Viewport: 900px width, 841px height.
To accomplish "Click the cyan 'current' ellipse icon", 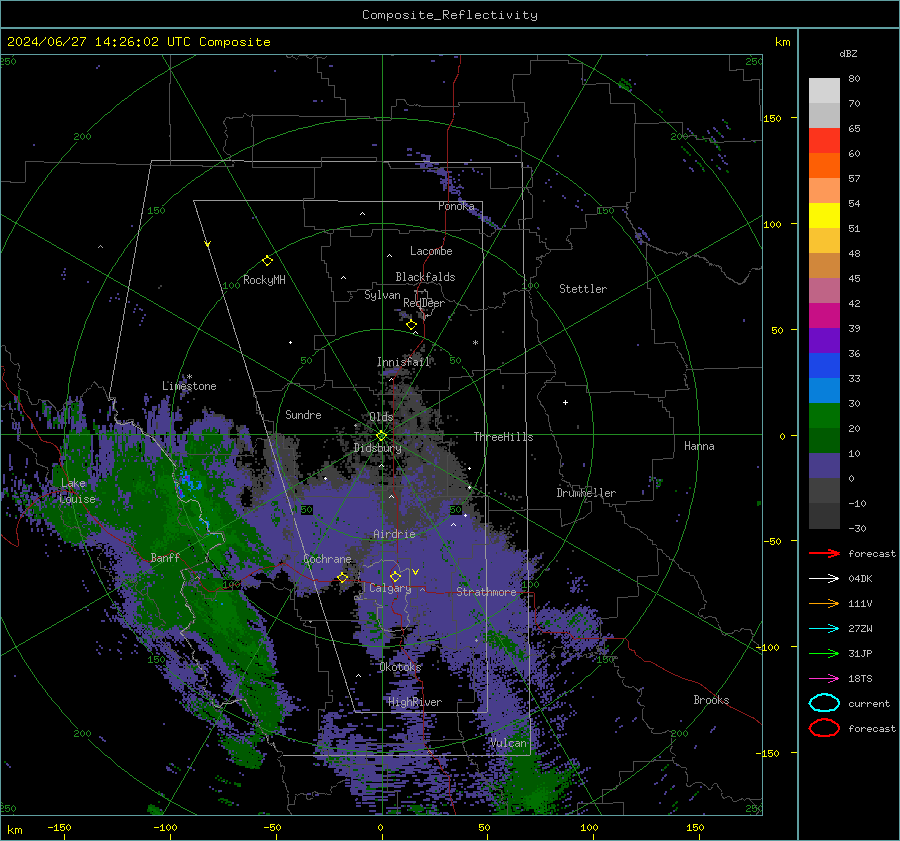I will [x=824, y=703].
